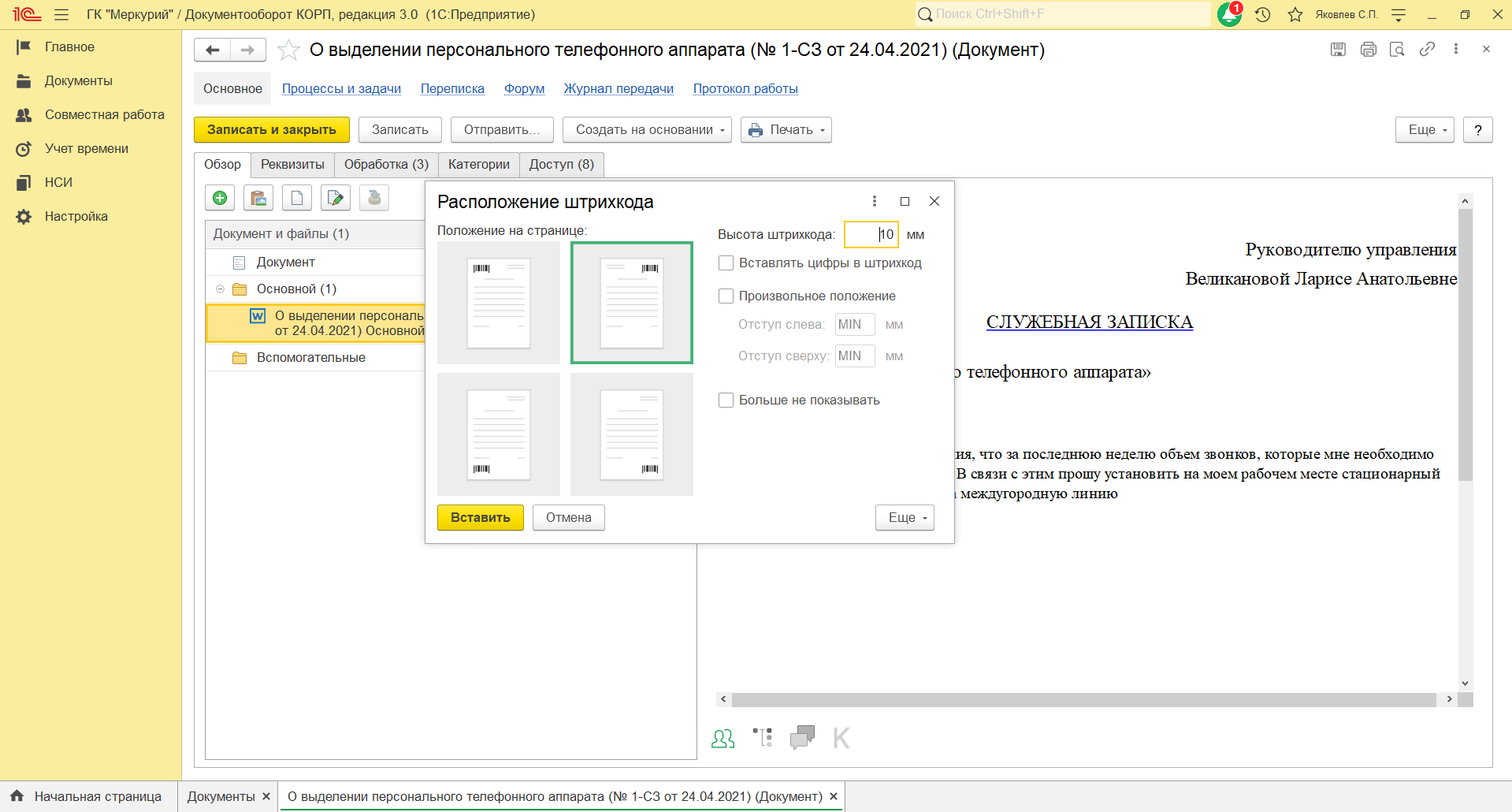Get link to document icon
The image size is (1512, 812).
click(1427, 49)
